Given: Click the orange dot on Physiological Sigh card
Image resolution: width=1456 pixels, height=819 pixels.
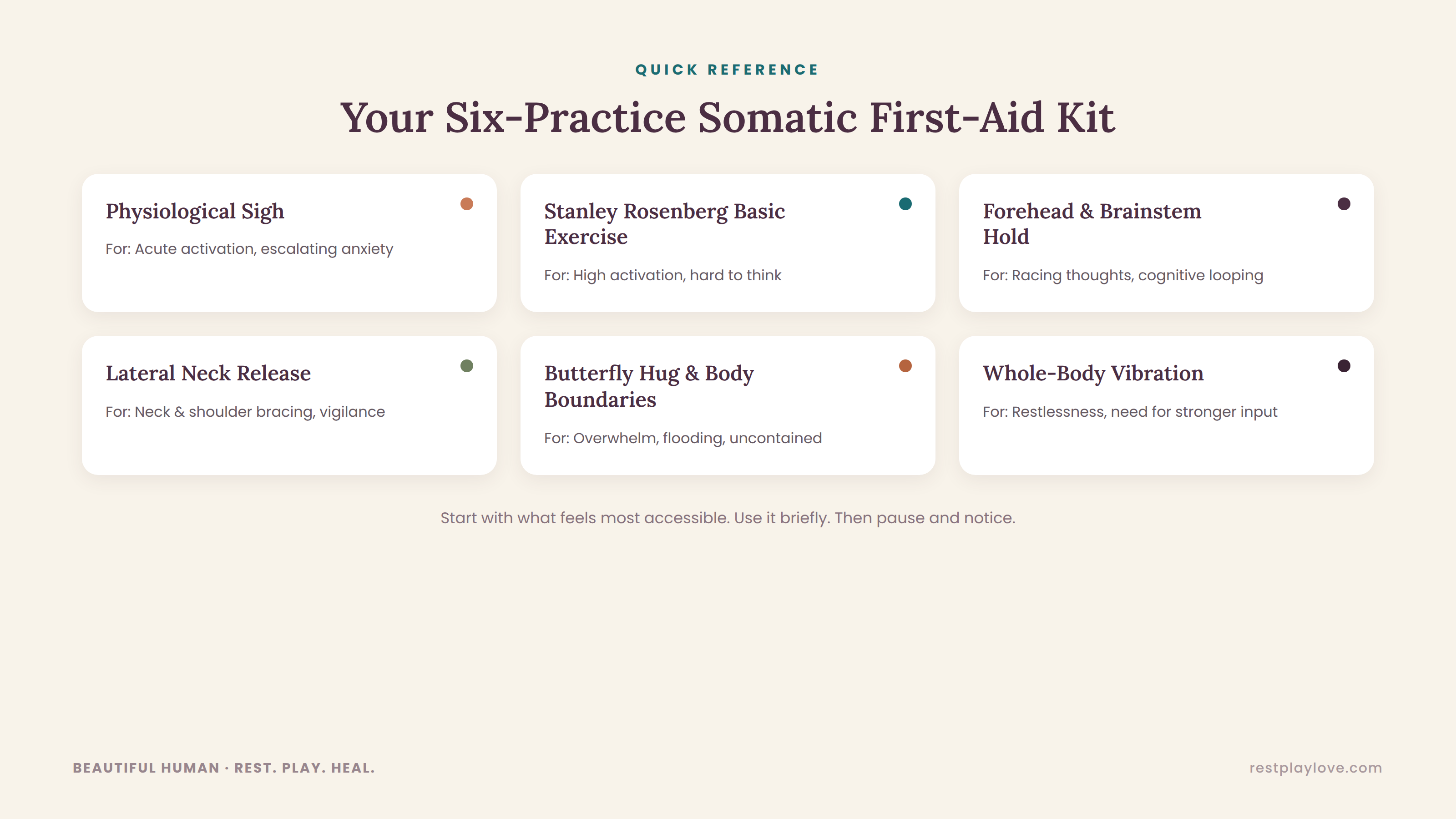Looking at the screenshot, I should pos(466,203).
